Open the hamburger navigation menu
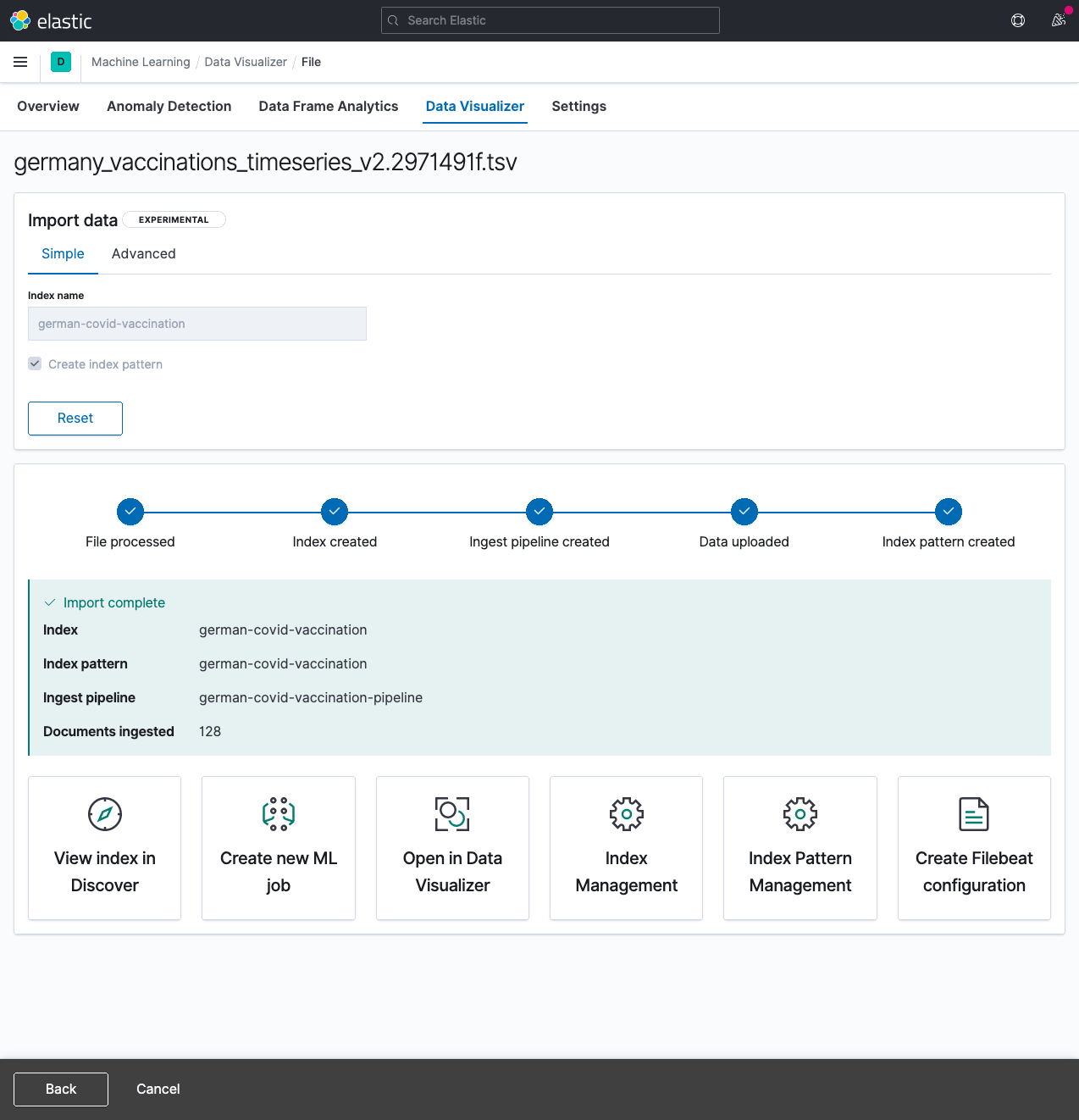Image resolution: width=1079 pixels, height=1120 pixels. (20, 62)
